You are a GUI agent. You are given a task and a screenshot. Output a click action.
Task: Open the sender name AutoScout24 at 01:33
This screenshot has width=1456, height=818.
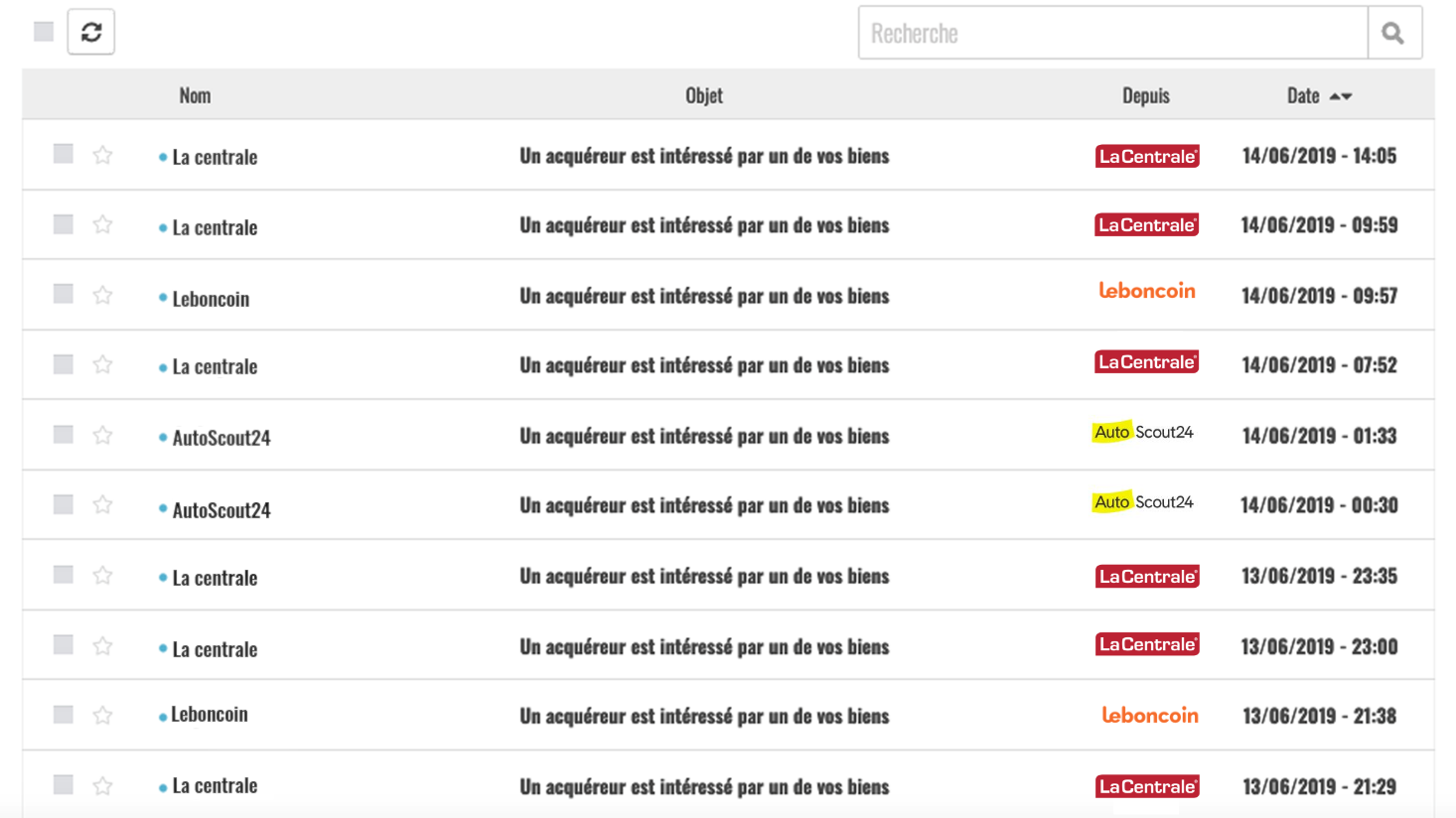(221, 438)
